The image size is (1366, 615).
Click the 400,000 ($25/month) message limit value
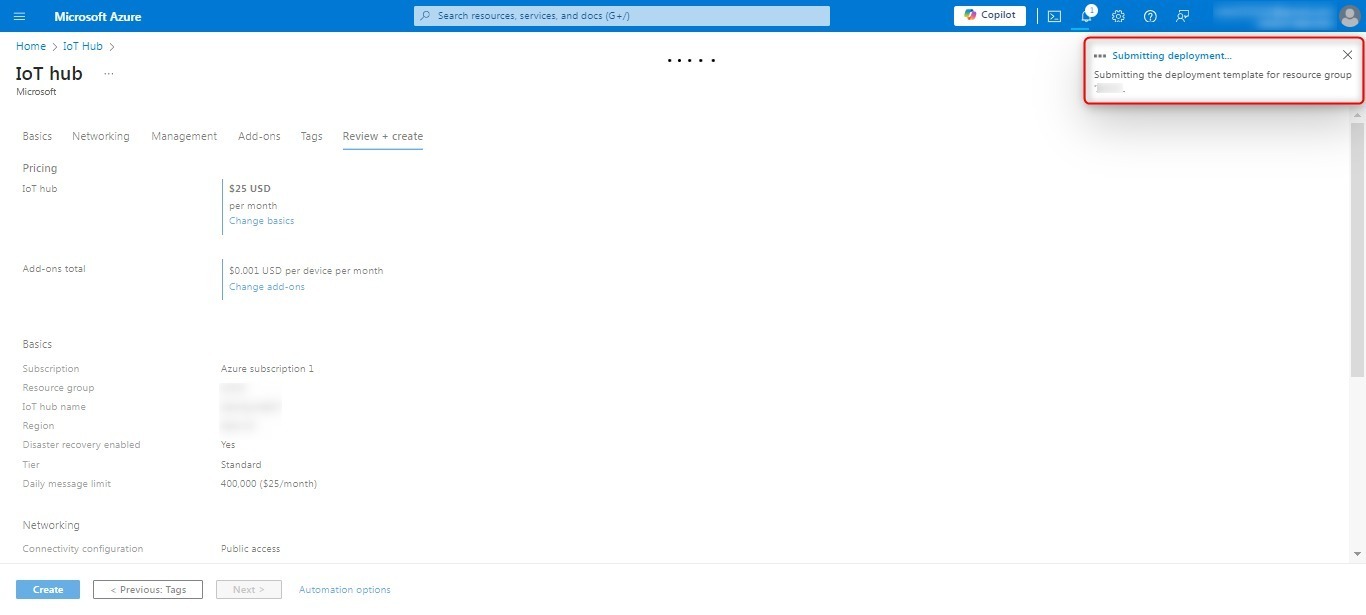269,484
